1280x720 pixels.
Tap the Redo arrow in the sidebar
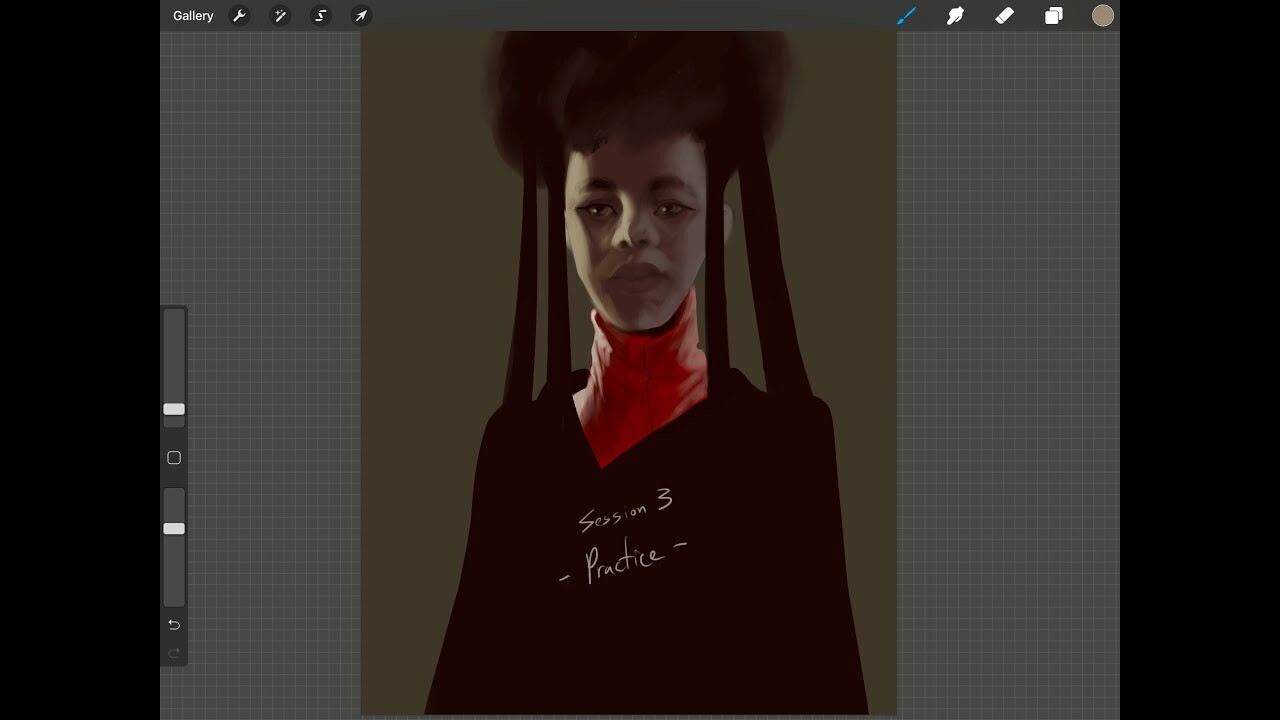click(174, 654)
